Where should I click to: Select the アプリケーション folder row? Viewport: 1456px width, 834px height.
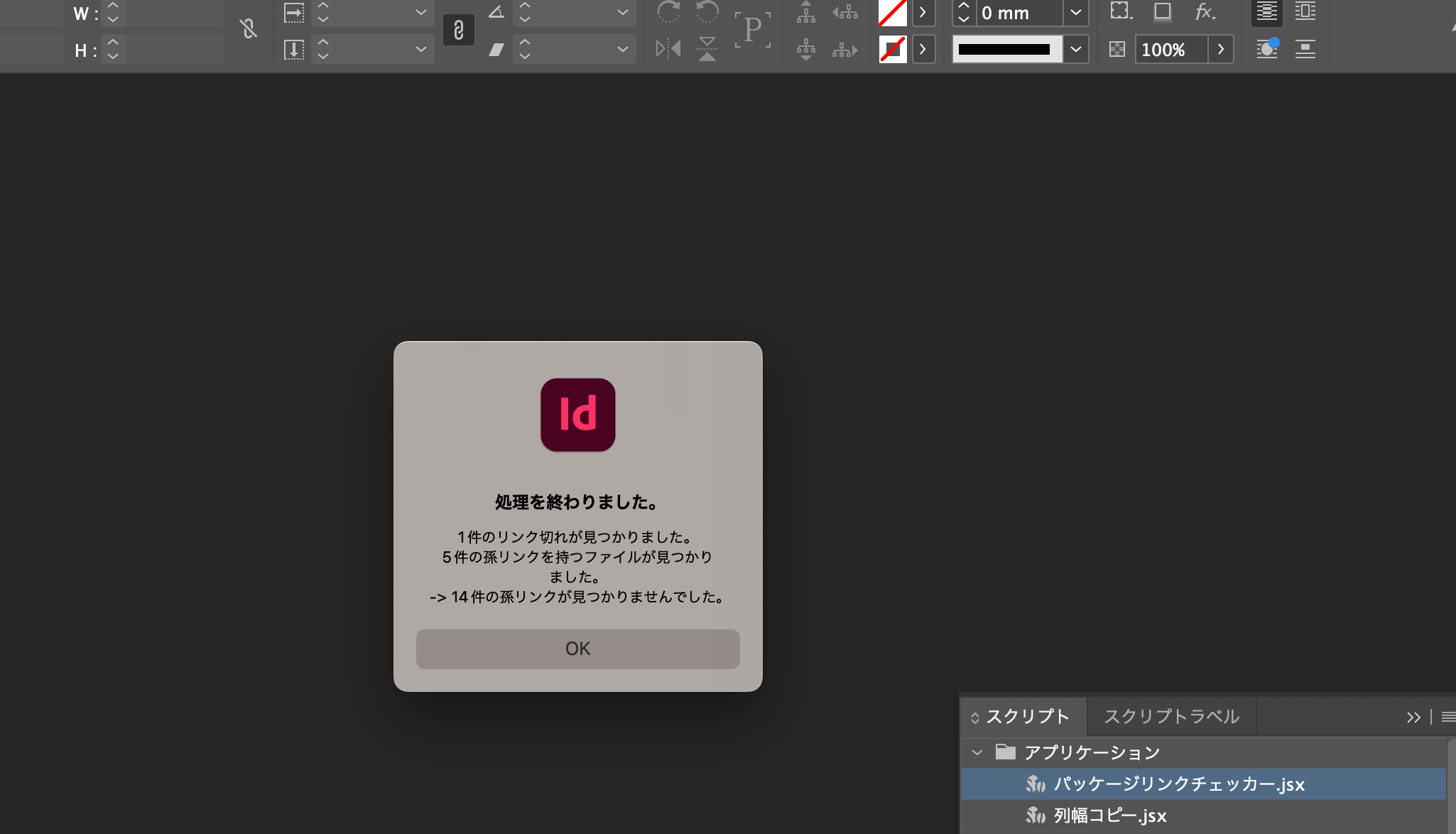(x=1203, y=752)
